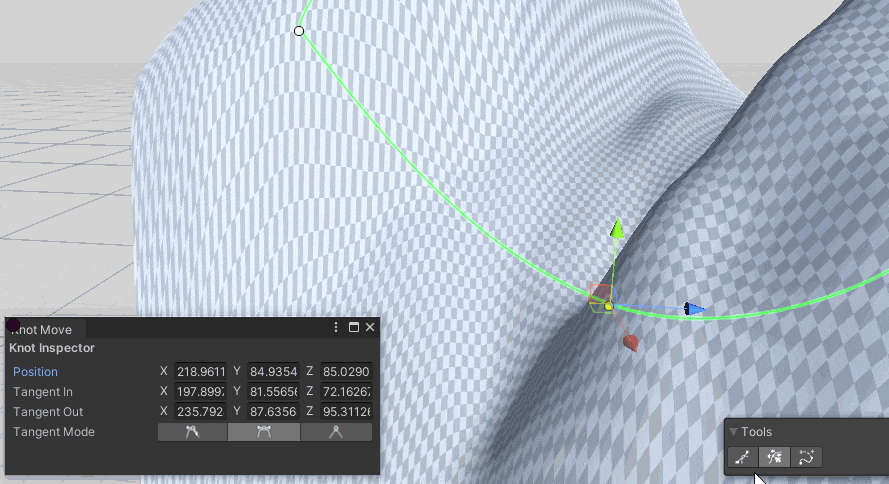Screen dimensions: 889x484
Task: Click the Position X input field
Action: pos(200,372)
